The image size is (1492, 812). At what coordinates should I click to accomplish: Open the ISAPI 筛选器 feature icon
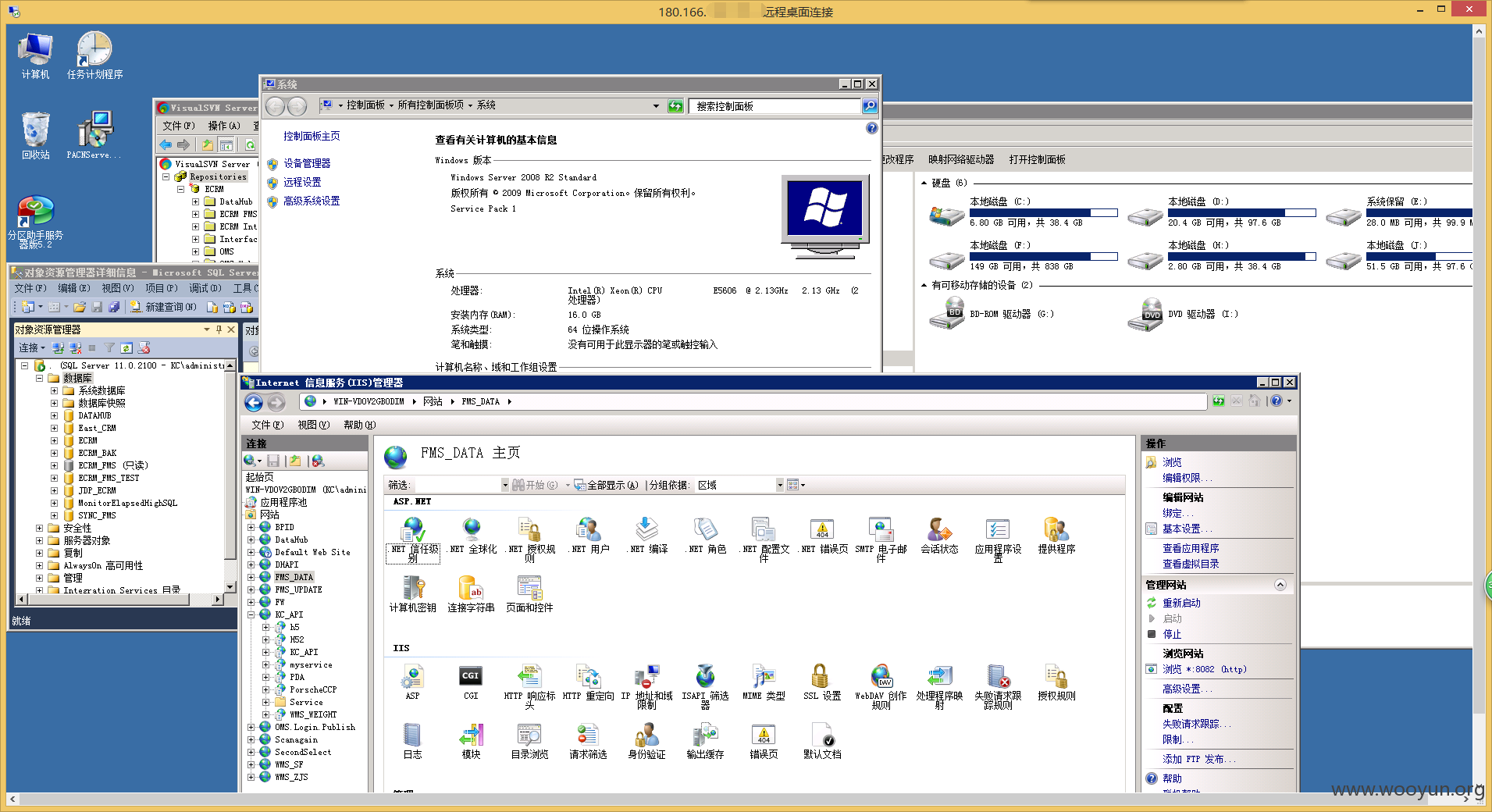click(x=706, y=686)
